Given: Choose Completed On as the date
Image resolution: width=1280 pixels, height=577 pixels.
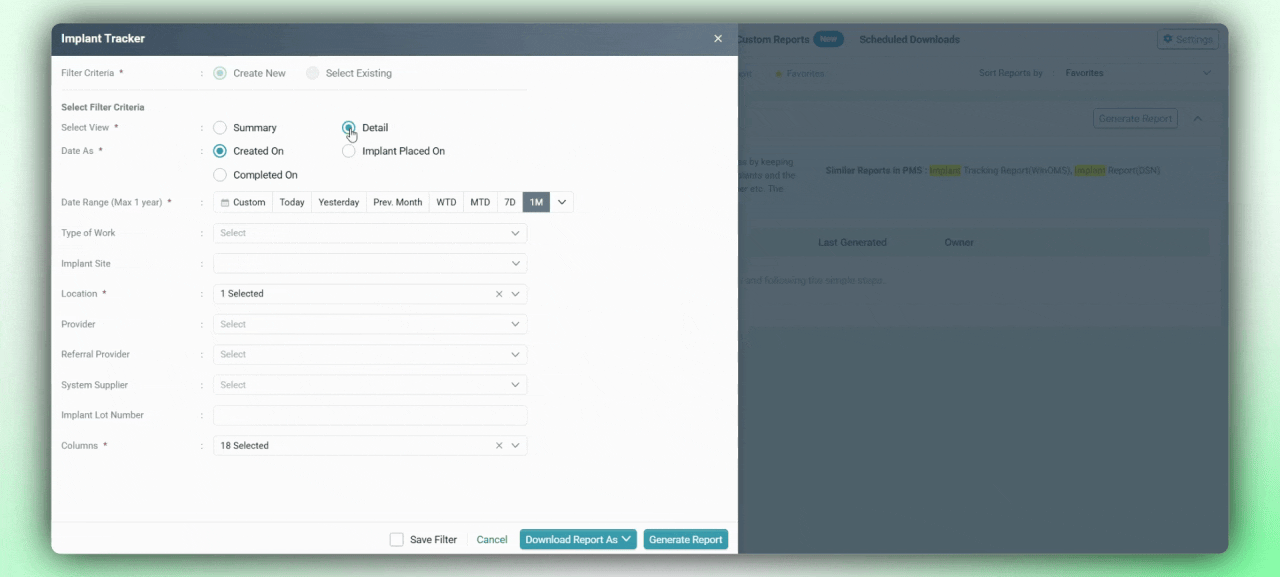Looking at the screenshot, I should pyautogui.click(x=220, y=175).
